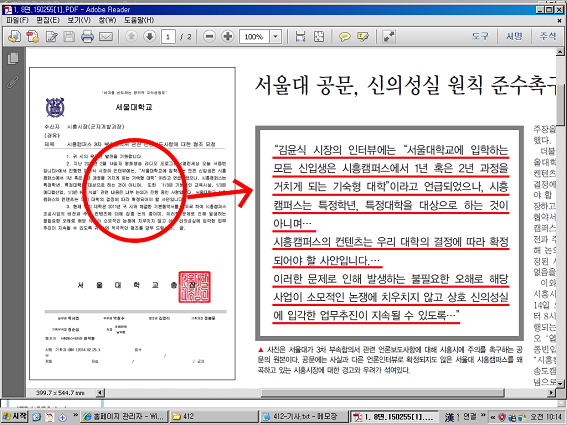The width and height of the screenshot is (567, 425).
Task: Expand hidden system tray icons chevron
Action: 493,417
